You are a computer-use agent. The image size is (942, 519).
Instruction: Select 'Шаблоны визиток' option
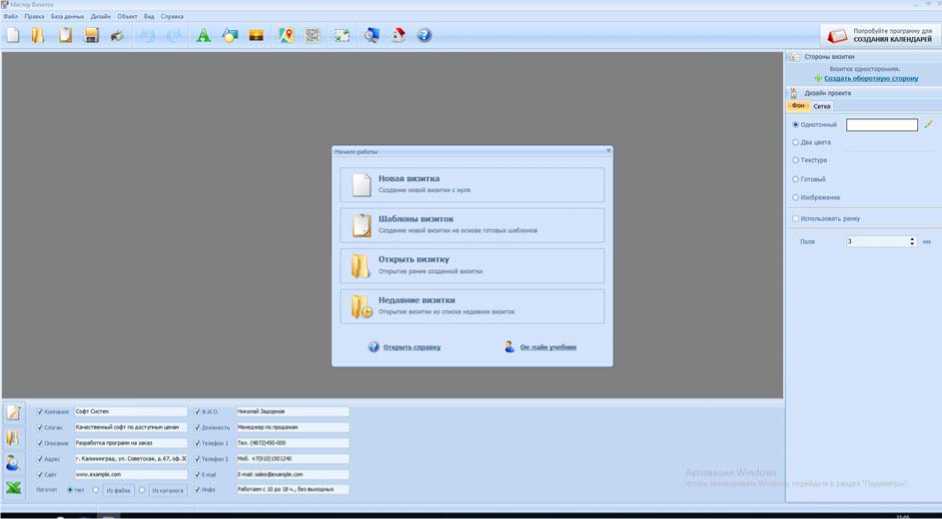(x=472, y=225)
